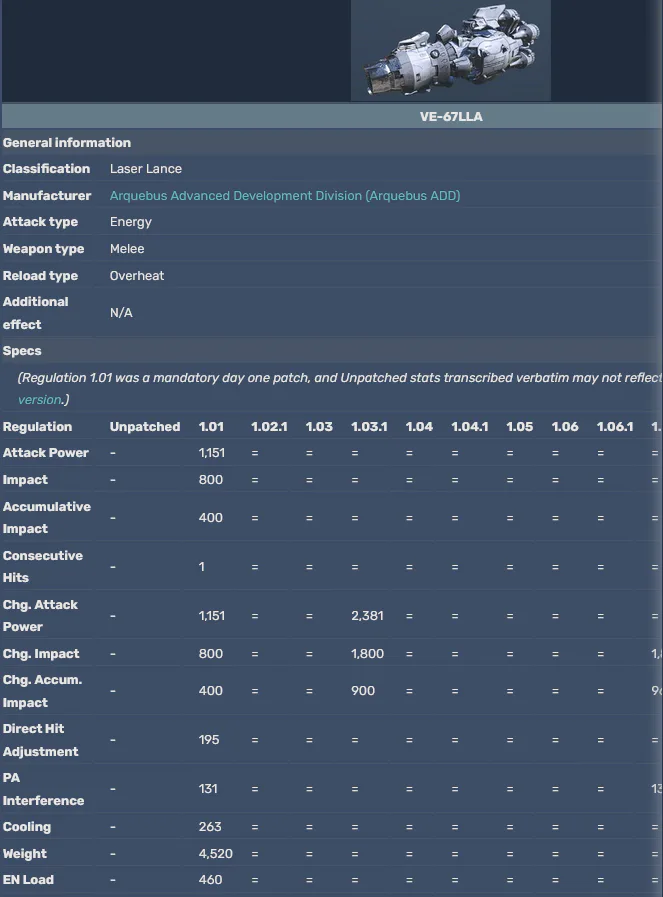663x897 pixels.
Task: Click the Consecutive Hits value 1
Action: pyautogui.click(x=201, y=567)
